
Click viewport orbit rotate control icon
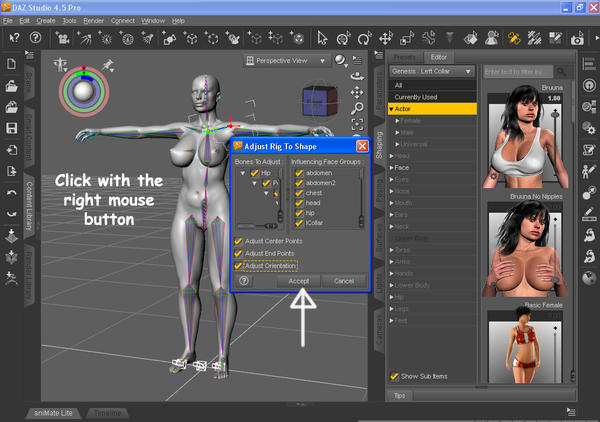(x=357, y=76)
